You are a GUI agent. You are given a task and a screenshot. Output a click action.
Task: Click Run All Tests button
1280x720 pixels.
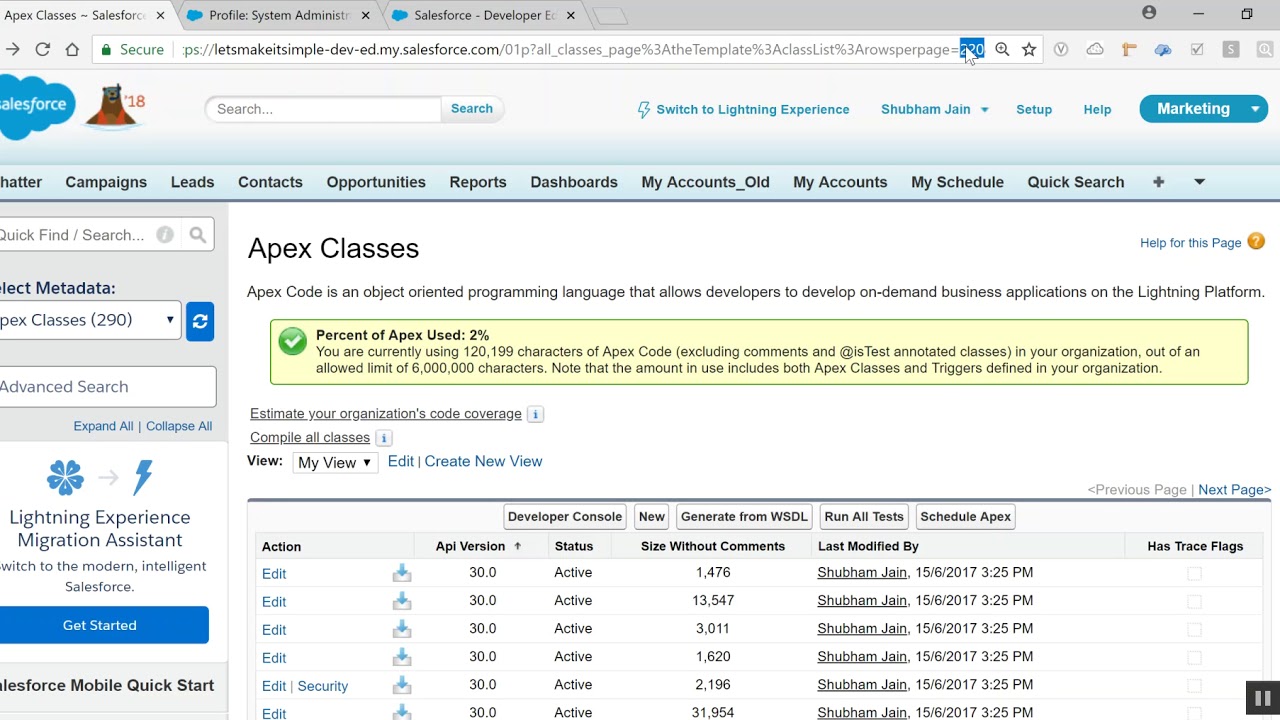(x=864, y=517)
